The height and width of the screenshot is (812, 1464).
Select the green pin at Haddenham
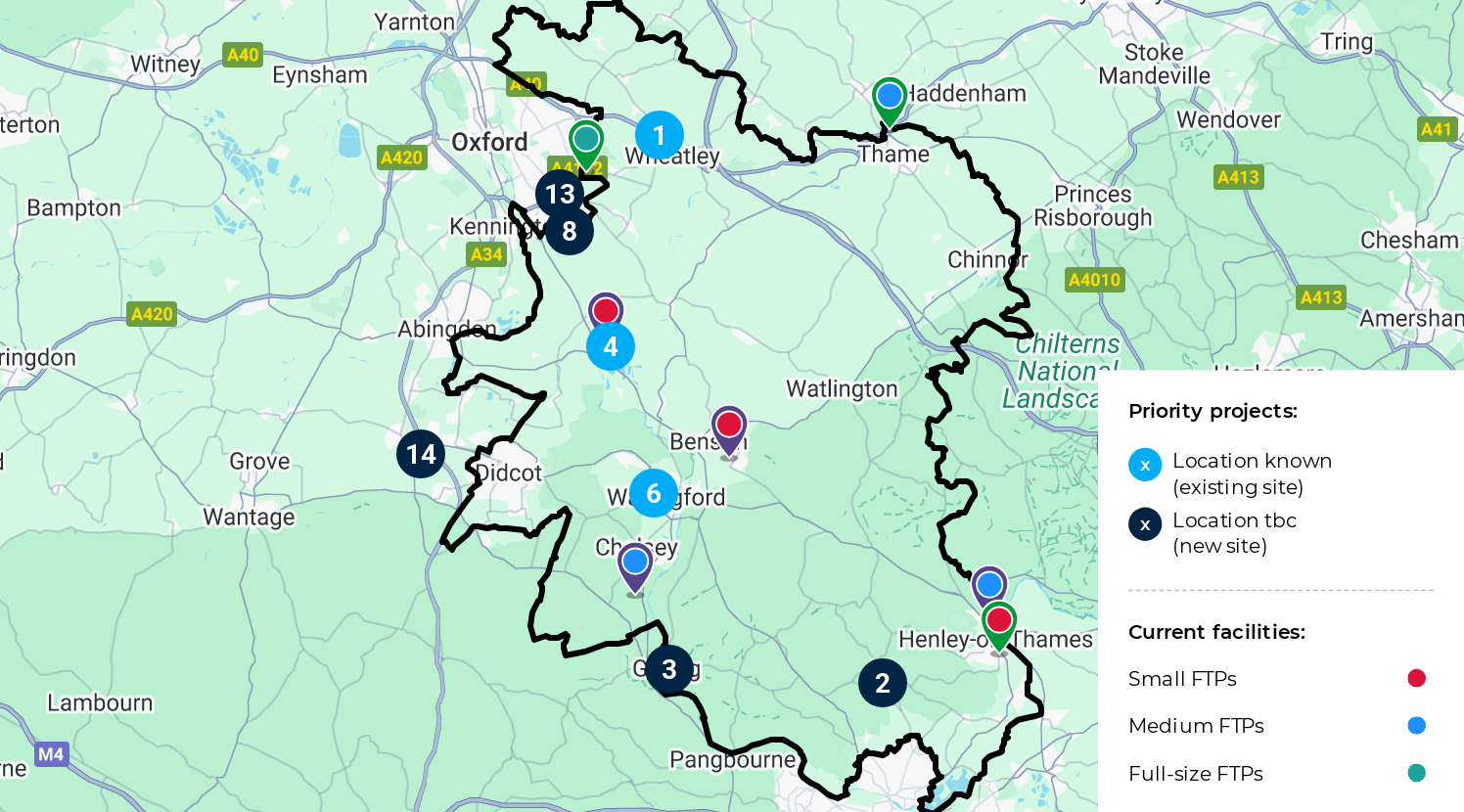point(890,102)
